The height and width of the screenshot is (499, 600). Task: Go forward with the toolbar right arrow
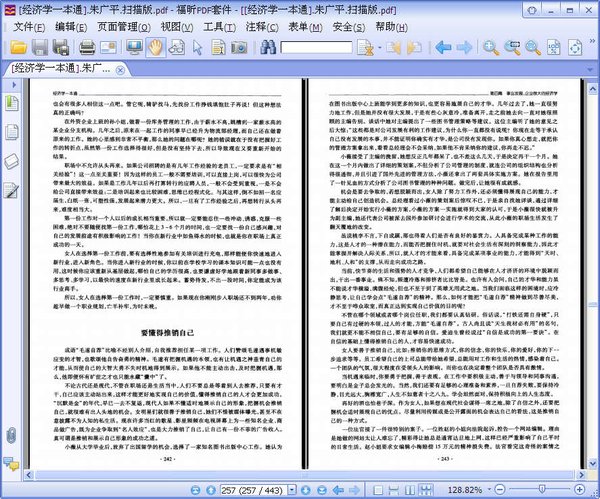coord(465,47)
